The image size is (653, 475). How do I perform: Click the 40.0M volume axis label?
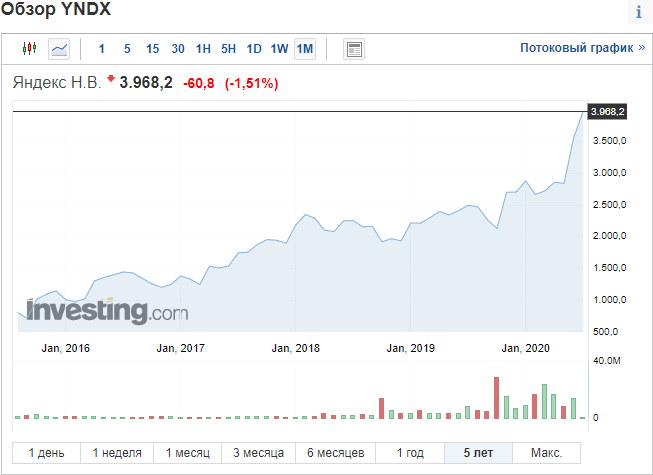[607, 361]
